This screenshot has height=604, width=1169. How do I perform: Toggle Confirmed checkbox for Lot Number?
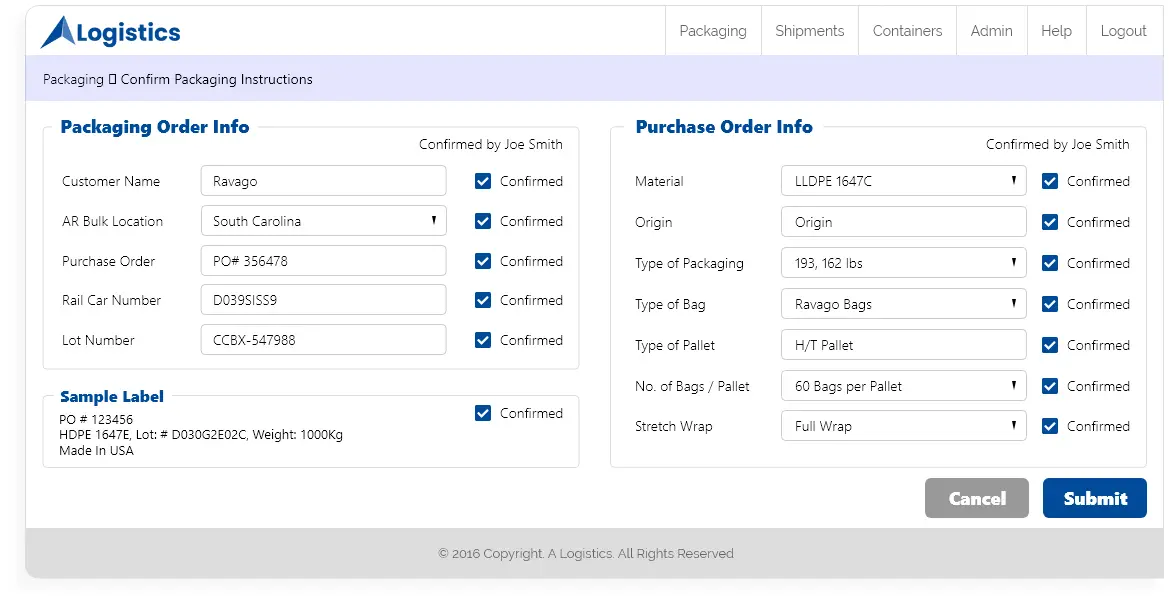click(x=483, y=340)
